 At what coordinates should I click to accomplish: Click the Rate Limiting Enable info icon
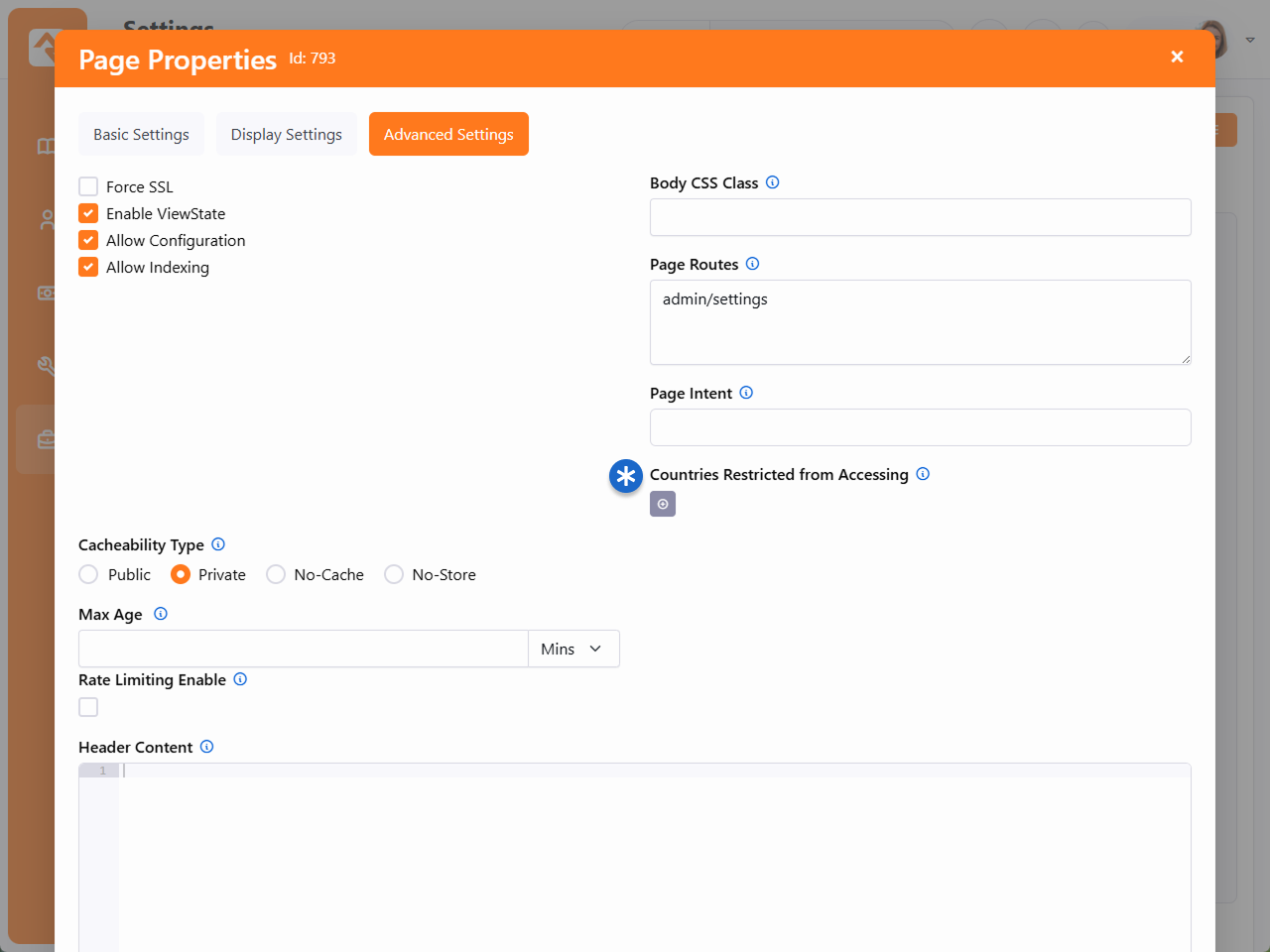(x=240, y=679)
